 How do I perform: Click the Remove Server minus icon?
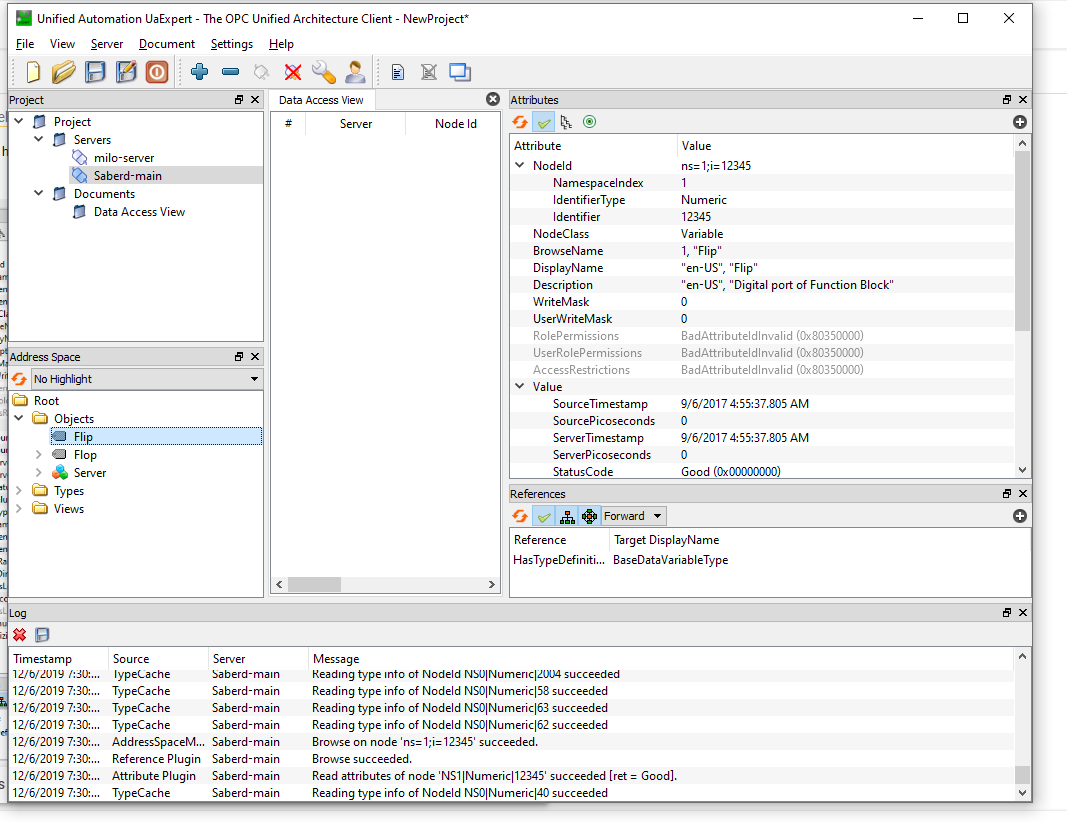coord(231,71)
